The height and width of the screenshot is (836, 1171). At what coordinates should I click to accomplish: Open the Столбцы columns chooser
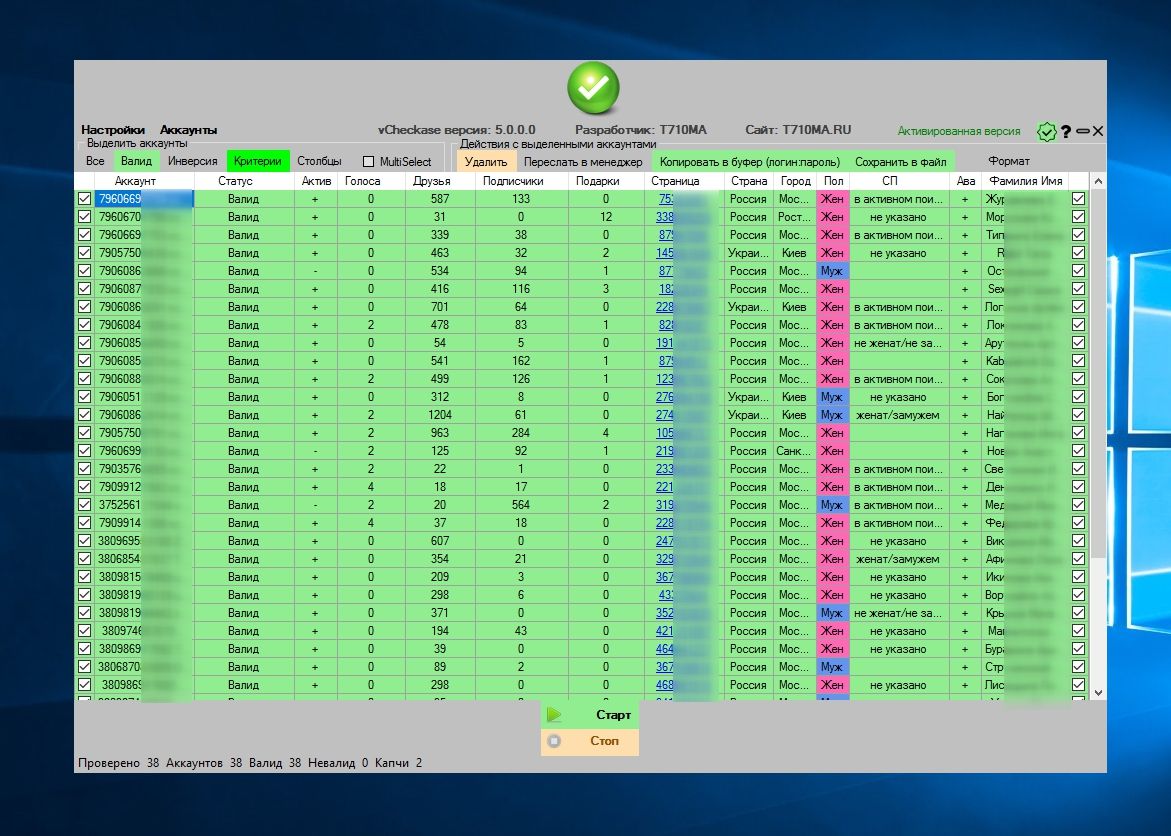(x=319, y=161)
